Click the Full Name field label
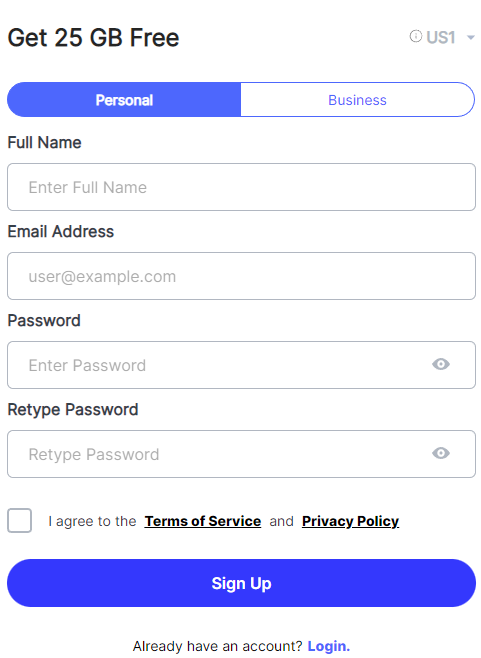Viewport: 481px width, 658px height. coord(44,143)
